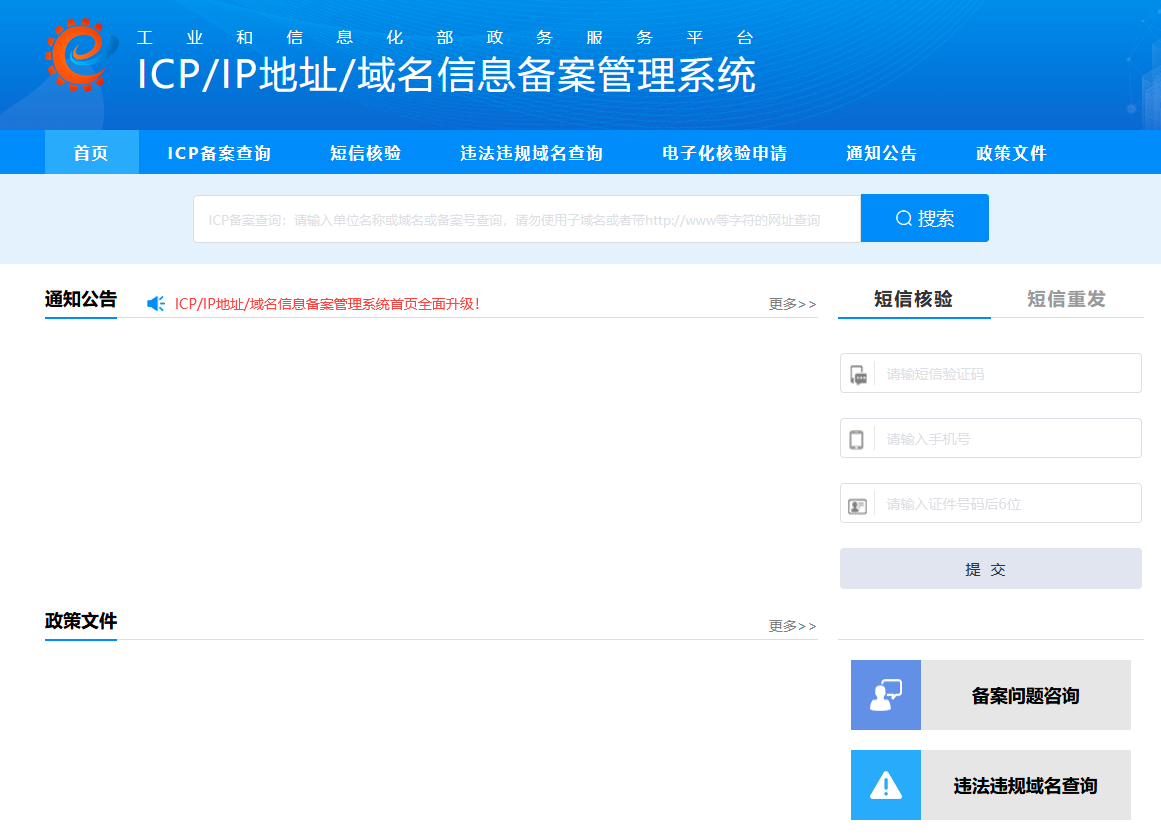Screen dimensions: 1161x838
Task: Click the announcement speaker icon
Action: tap(154, 302)
